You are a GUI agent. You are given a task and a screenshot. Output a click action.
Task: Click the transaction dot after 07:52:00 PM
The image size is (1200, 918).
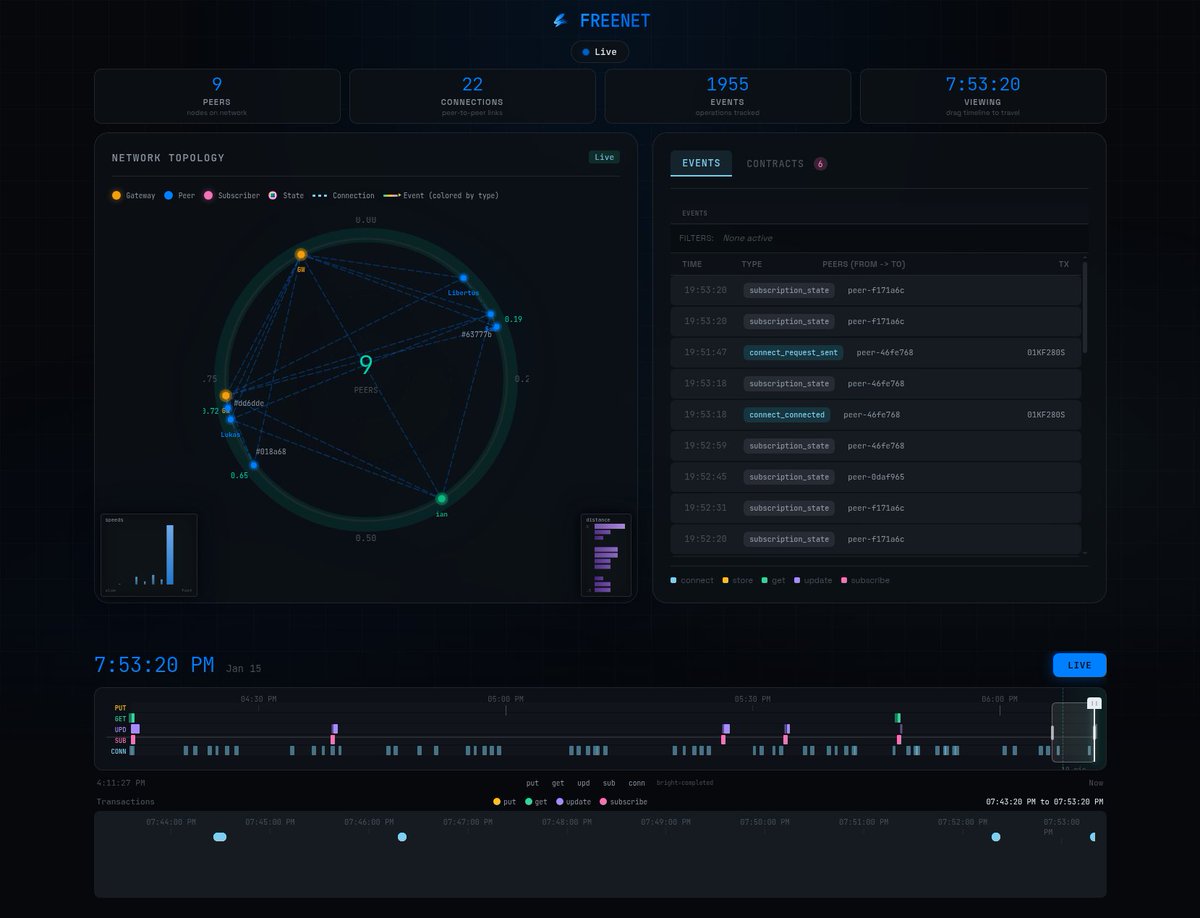coord(996,837)
